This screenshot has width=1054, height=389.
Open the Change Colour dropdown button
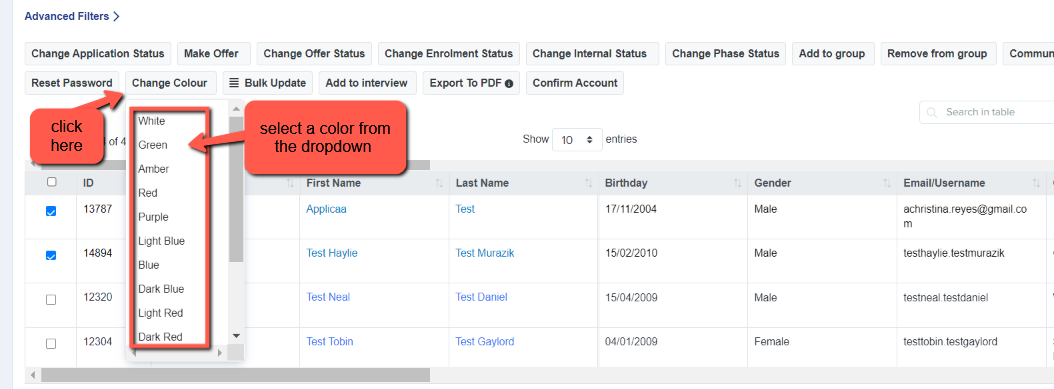tap(171, 83)
